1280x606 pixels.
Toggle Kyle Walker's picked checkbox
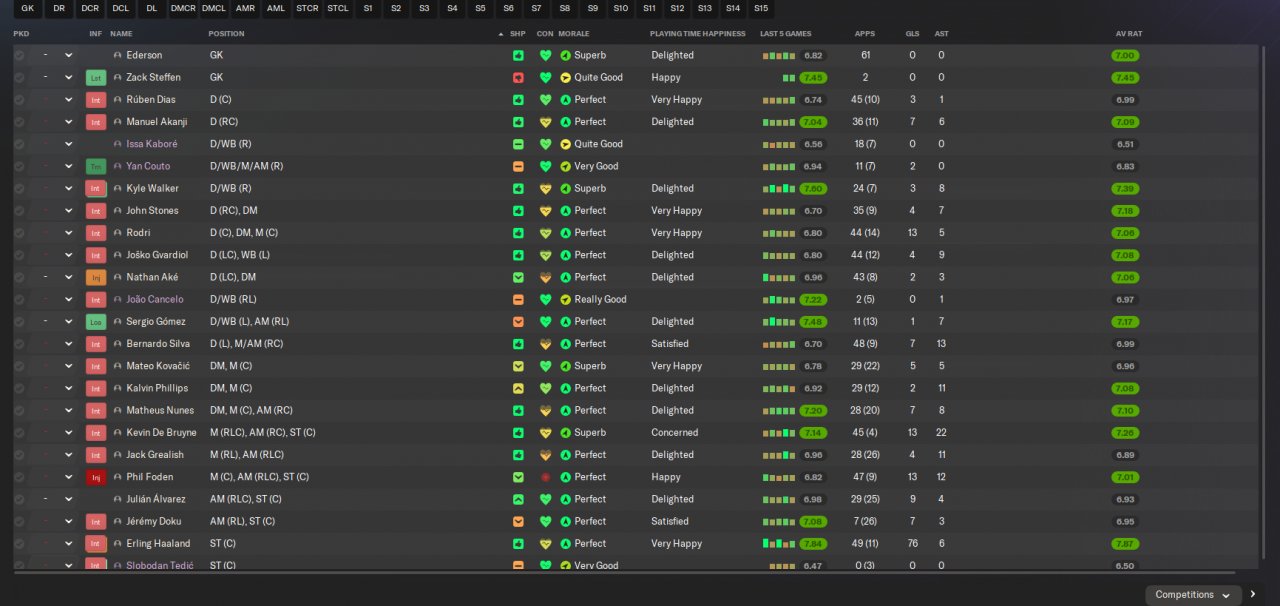[x=19, y=188]
